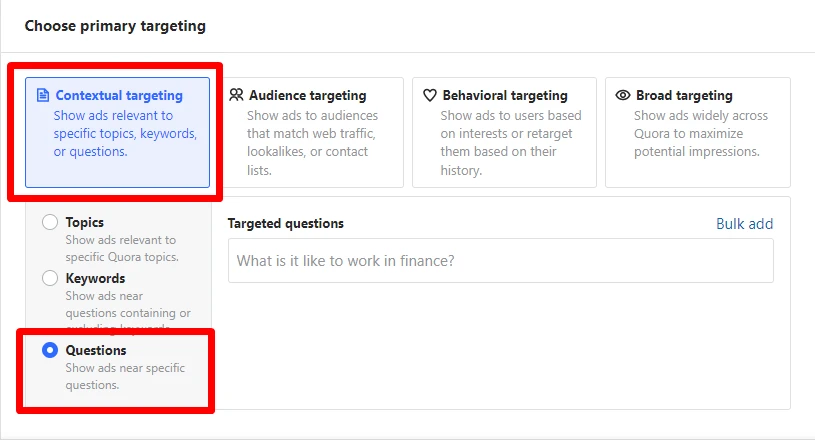The image size is (815, 441).
Task: Select the Keywords radio button
Action: [50, 278]
